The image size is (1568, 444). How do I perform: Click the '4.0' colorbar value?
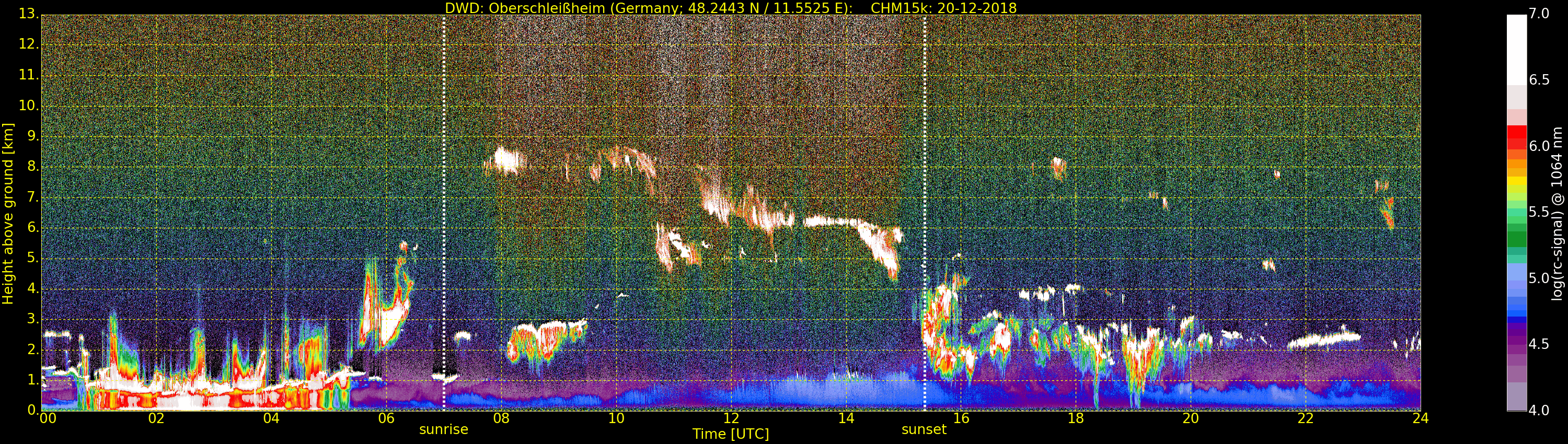[1539, 411]
